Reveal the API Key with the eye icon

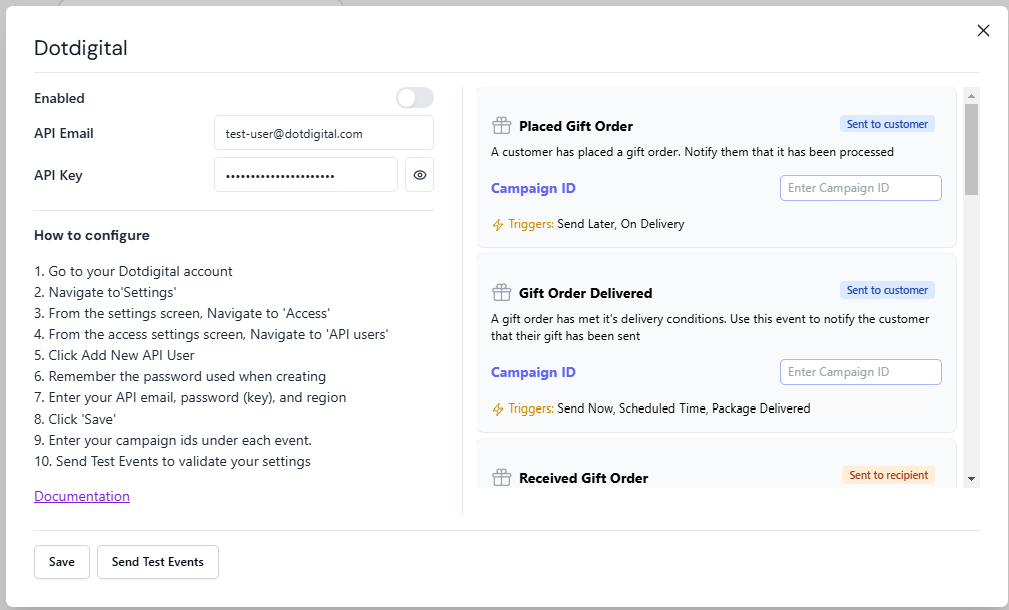pos(420,175)
